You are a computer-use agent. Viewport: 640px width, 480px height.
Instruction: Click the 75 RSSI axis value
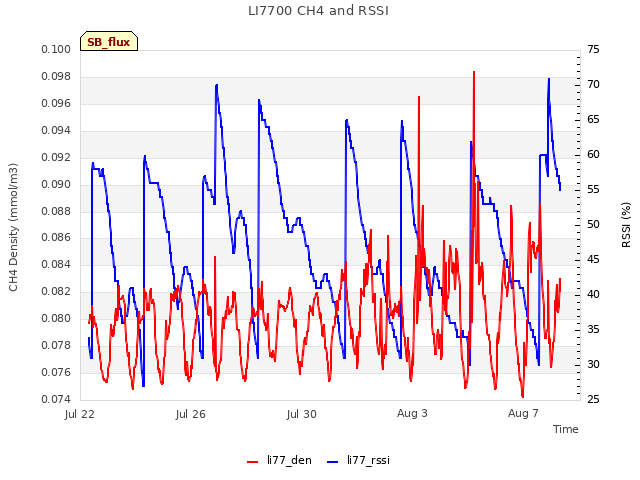(593, 49)
